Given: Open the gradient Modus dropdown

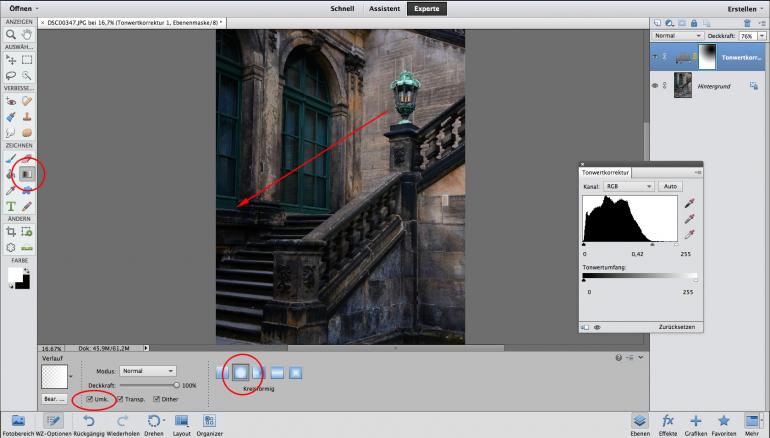Looking at the screenshot, I should point(147,371).
